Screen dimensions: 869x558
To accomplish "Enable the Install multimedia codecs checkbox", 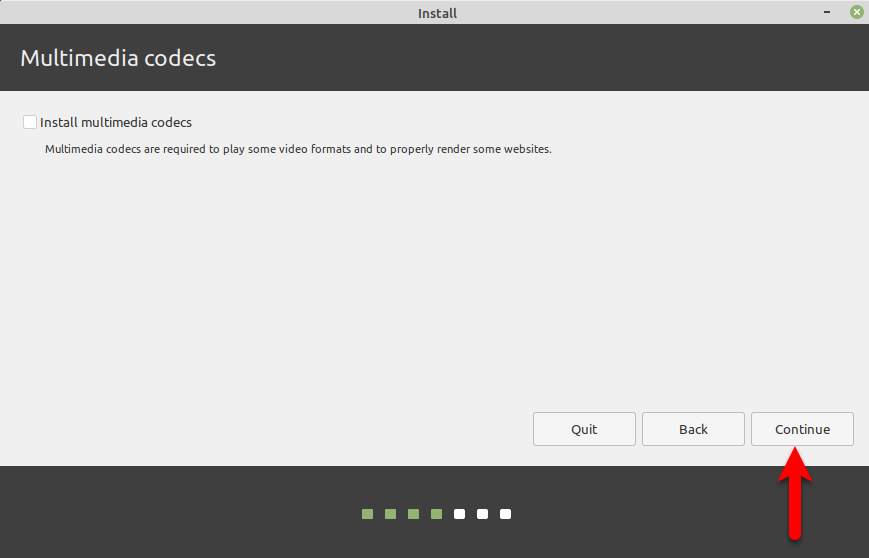I will pyautogui.click(x=30, y=122).
